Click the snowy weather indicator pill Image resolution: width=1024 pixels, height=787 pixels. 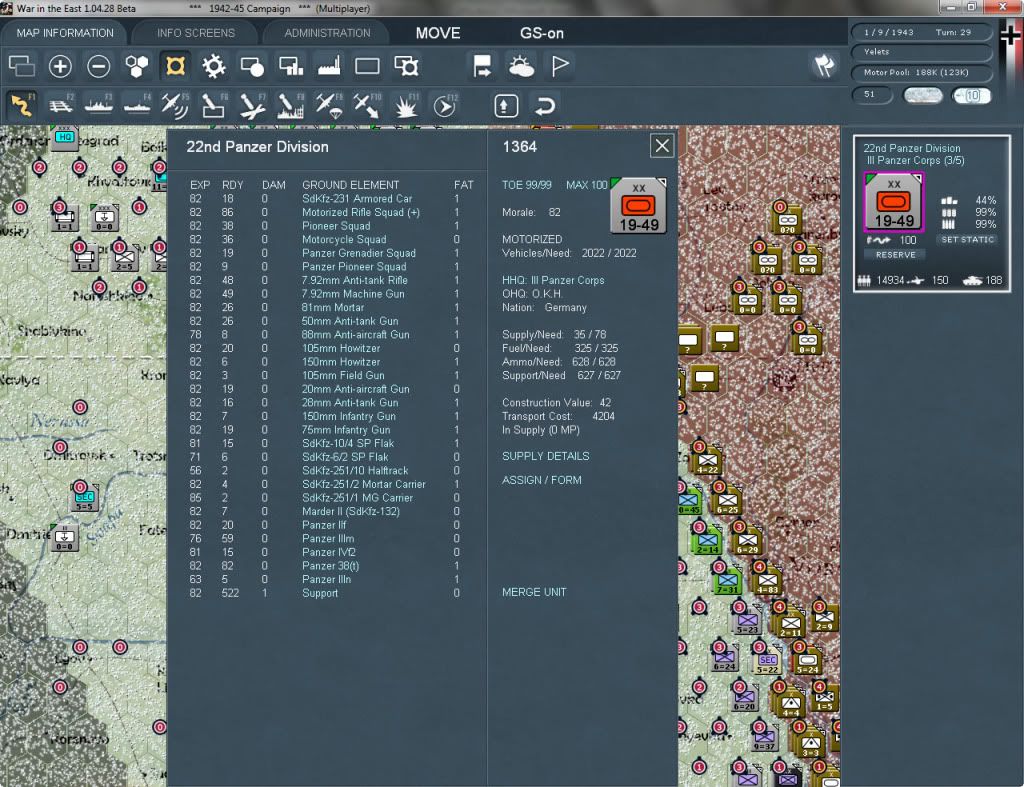point(922,95)
